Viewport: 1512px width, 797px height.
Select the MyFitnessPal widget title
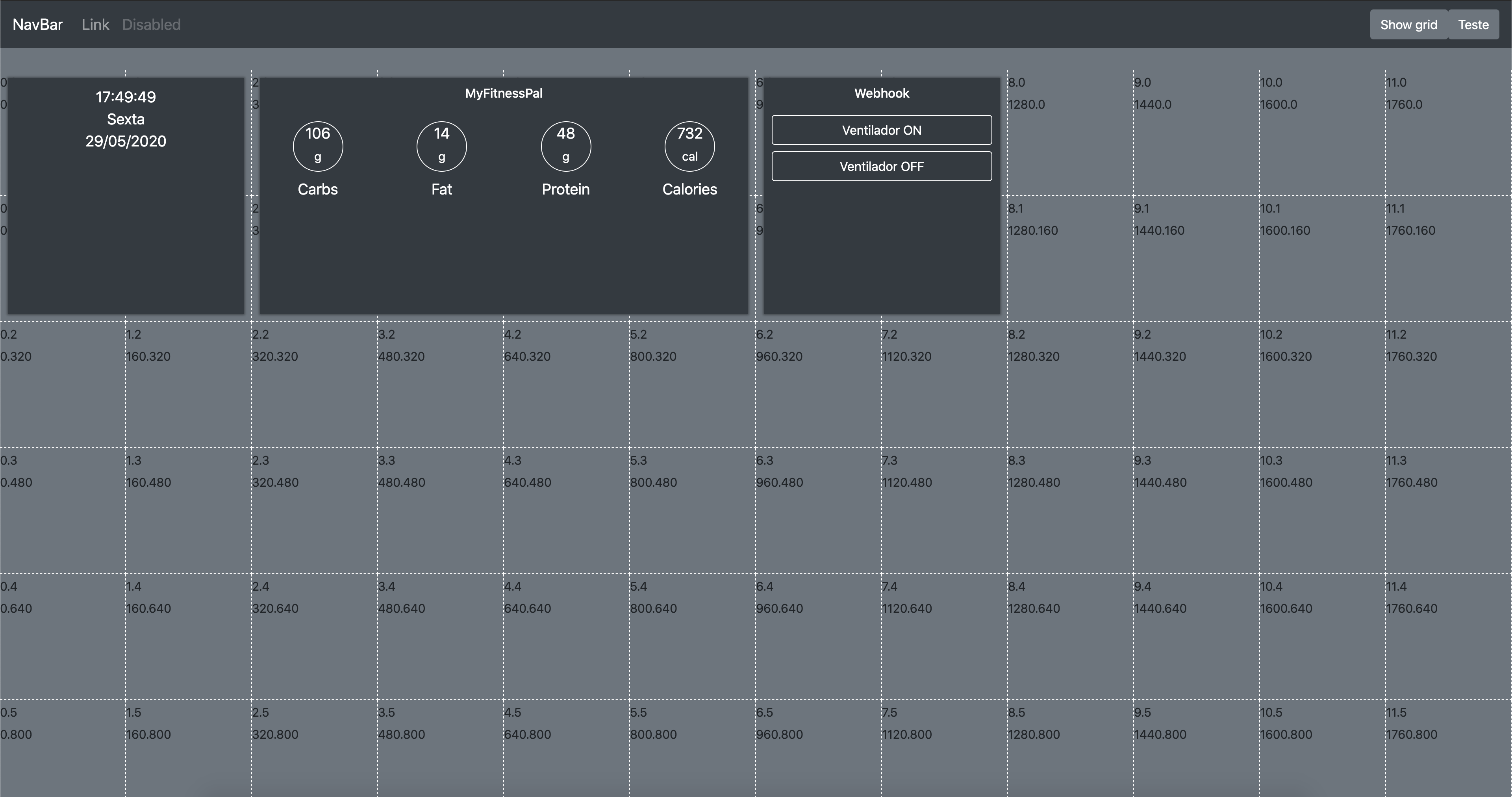click(x=503, y=93)
